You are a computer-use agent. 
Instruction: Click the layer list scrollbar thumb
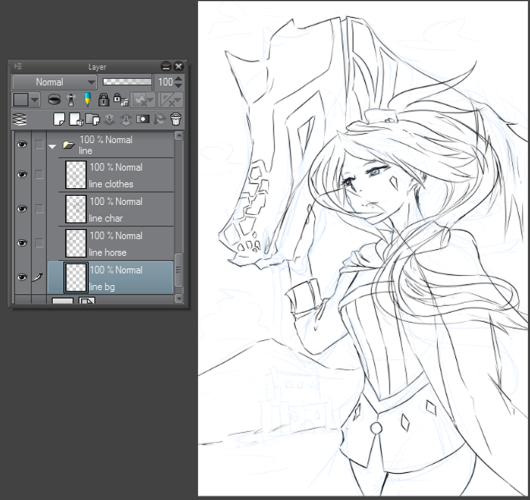click(x=179, y=269)
